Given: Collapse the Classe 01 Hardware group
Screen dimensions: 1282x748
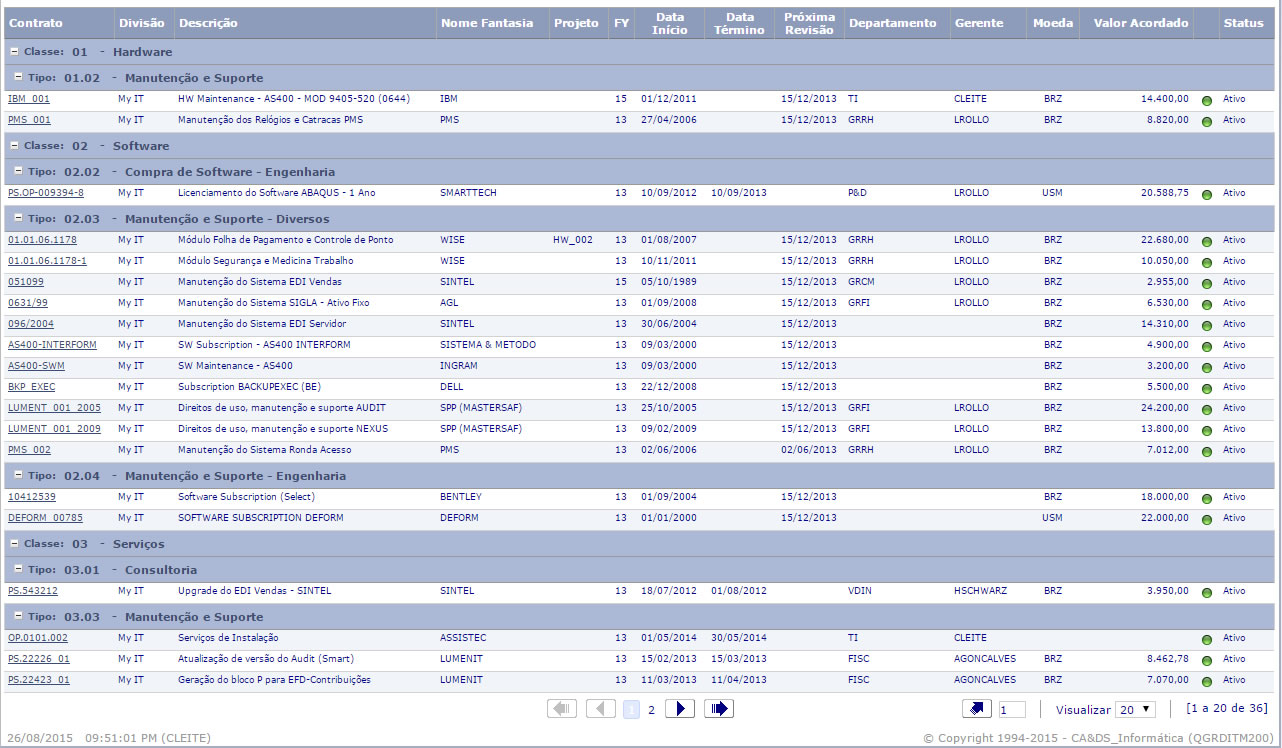Looking at the screenshot, I should pos(14,52).
